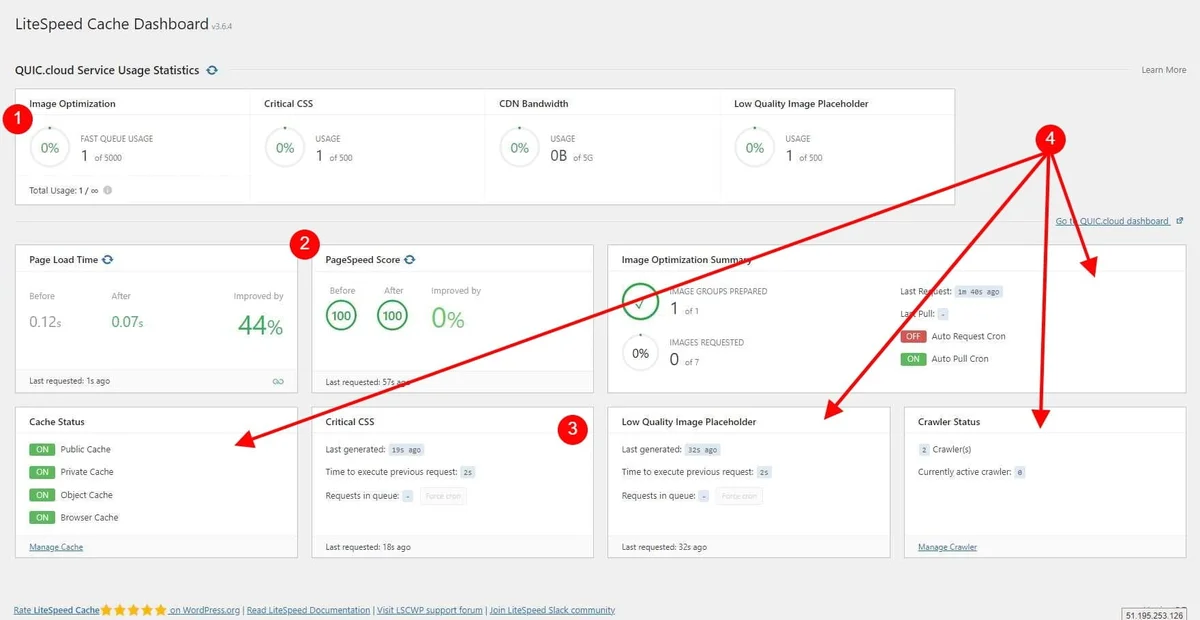Image resolution: width=1200 pixels, height=620 pixels.
Task: Click the Public Cache ON badge
Action: click(x=43, y=450)
